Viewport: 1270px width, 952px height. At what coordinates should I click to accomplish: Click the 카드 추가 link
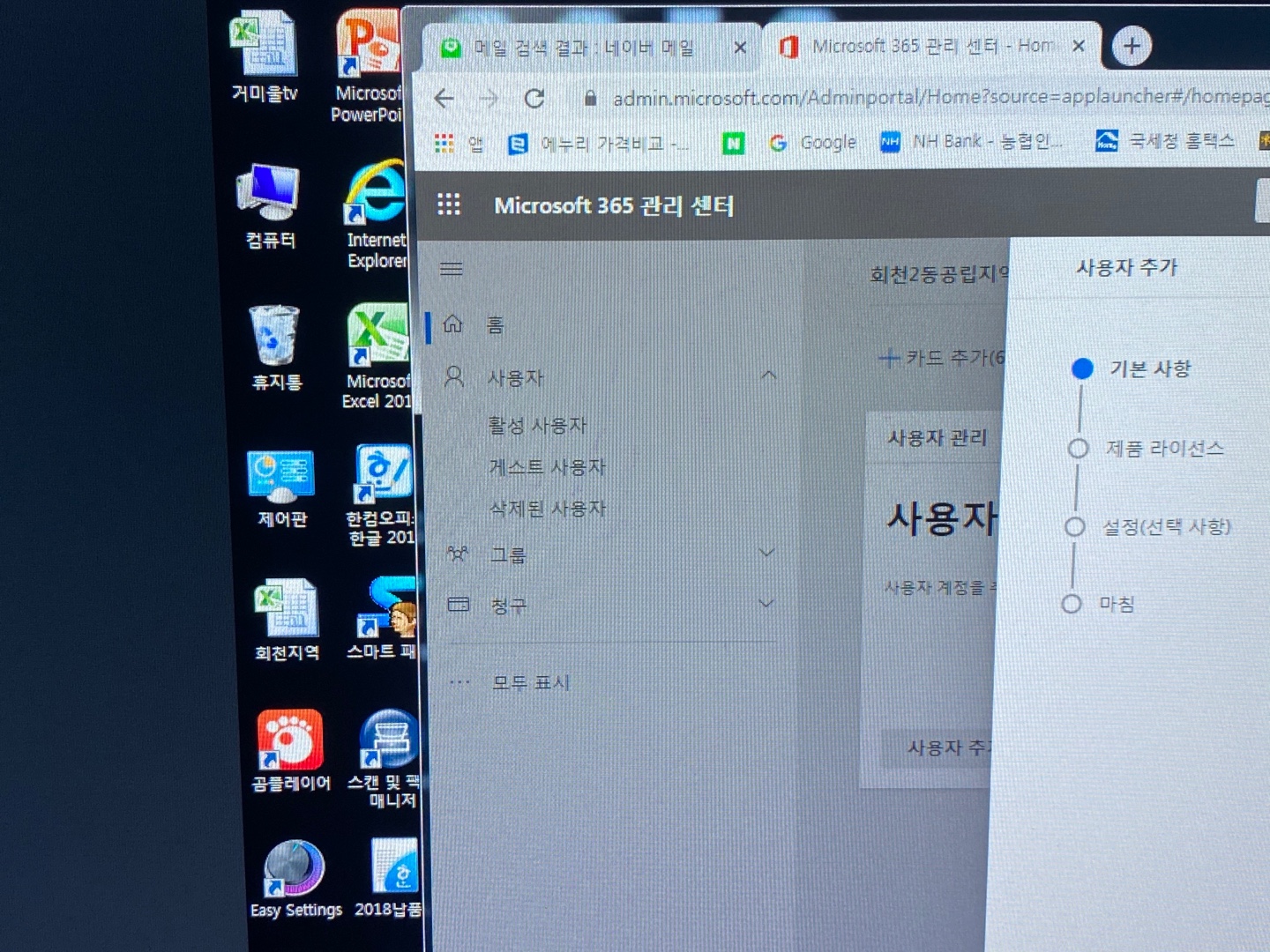(x=943, y=357)
